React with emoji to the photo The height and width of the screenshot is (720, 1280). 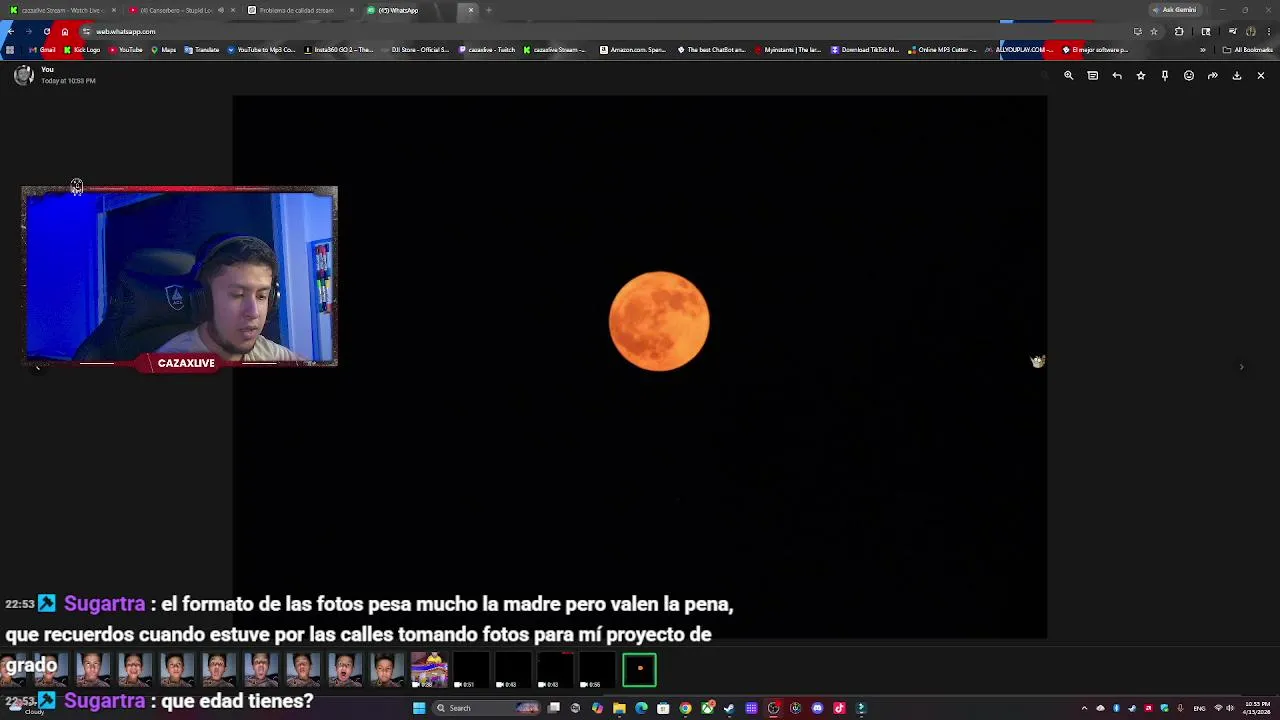point(1189,76)
